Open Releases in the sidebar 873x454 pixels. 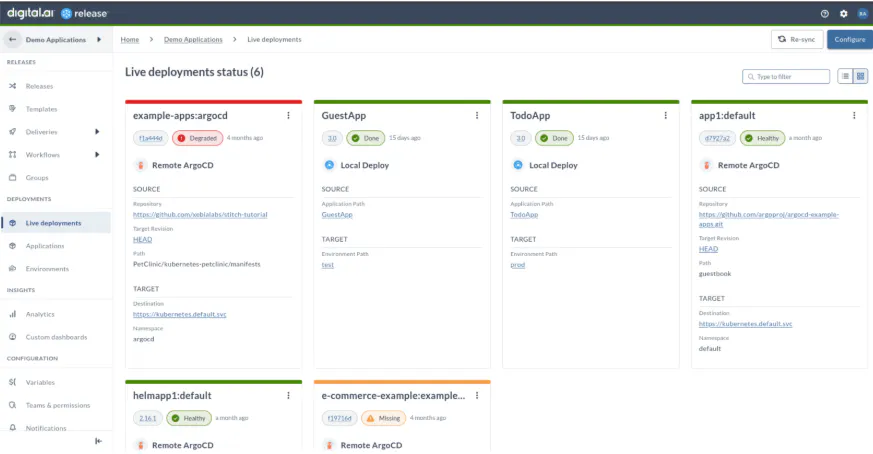(x=39, y=86)
